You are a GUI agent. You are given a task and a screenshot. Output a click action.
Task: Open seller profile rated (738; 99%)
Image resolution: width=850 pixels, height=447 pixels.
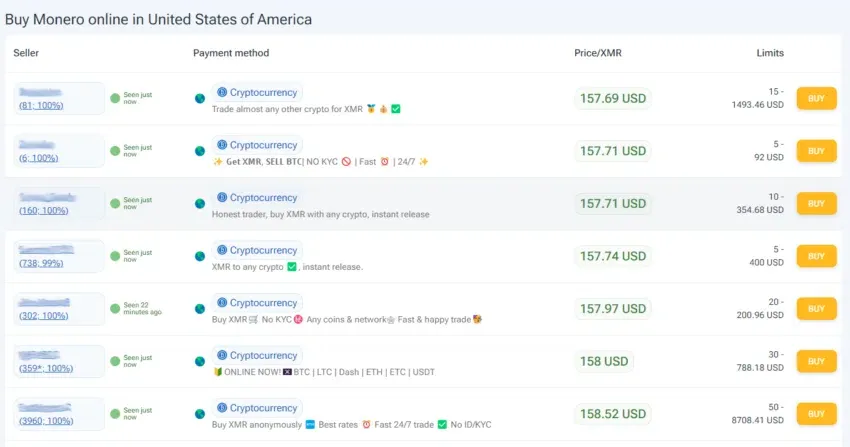[41, 263]
